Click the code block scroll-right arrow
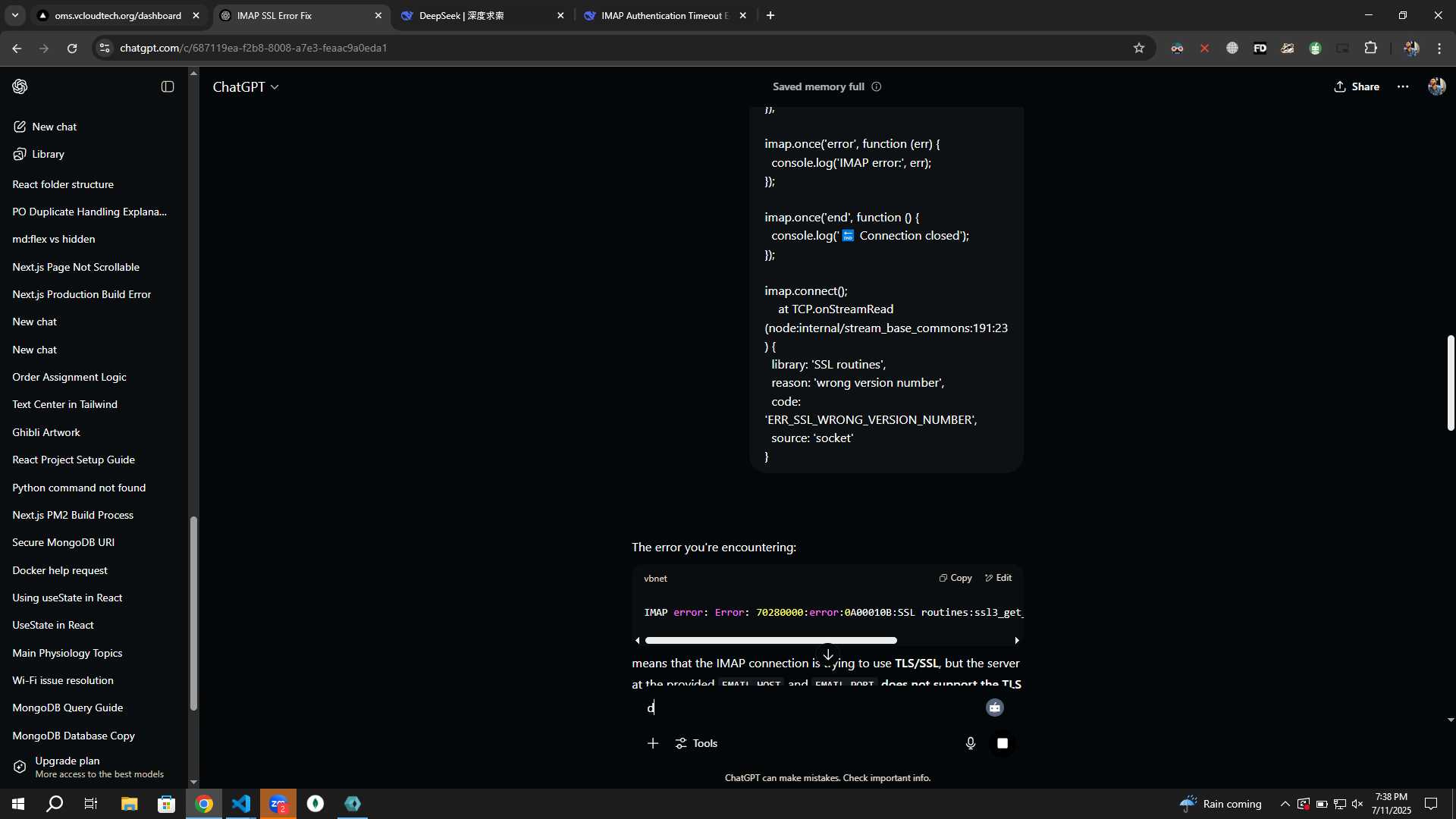This screenshot has height=819, width=1456. point(1017,641)
